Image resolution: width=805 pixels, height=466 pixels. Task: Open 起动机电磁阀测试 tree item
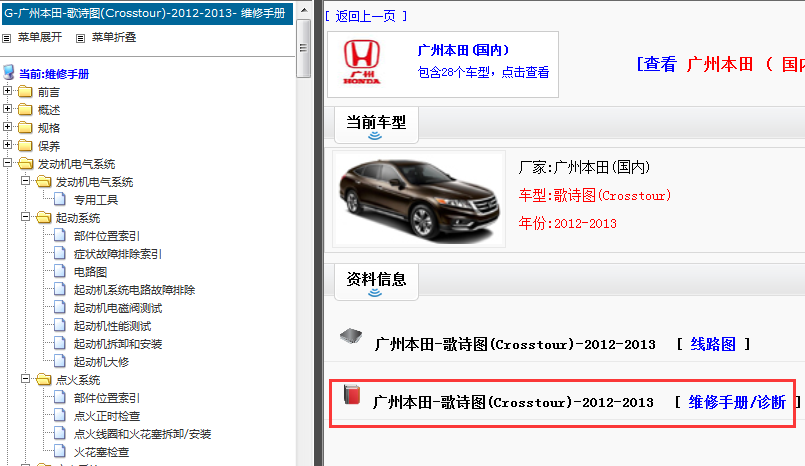118,308
